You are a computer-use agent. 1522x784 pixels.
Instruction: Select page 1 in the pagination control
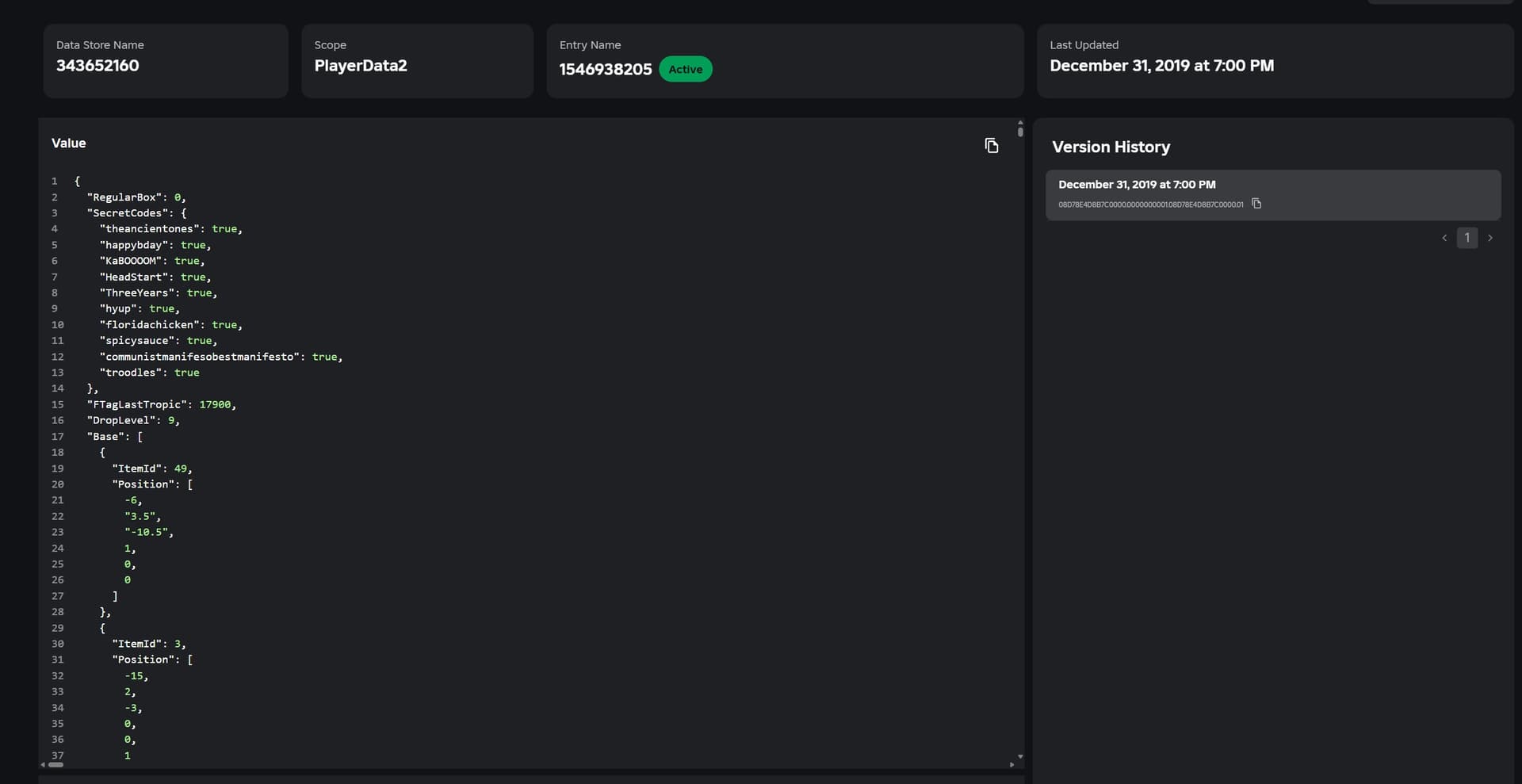pos(1467,238)
